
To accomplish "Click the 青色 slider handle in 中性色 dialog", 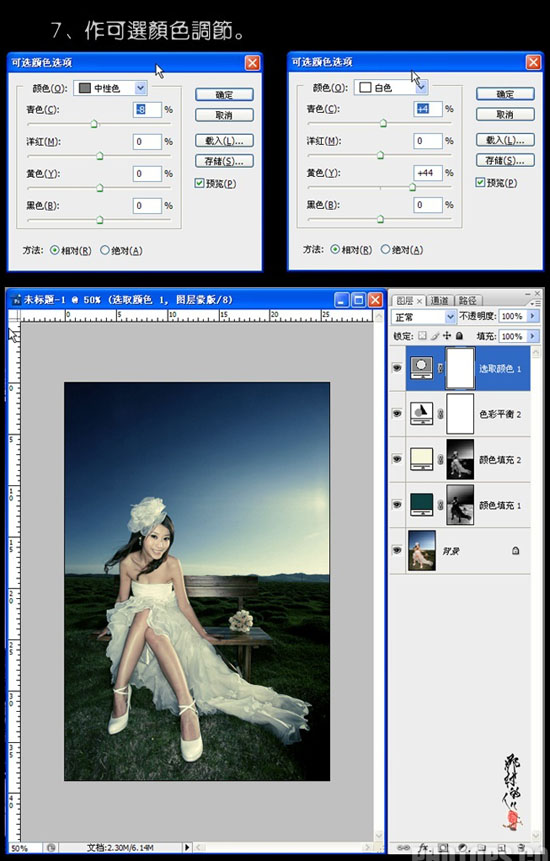I will [x=94, y=125].
